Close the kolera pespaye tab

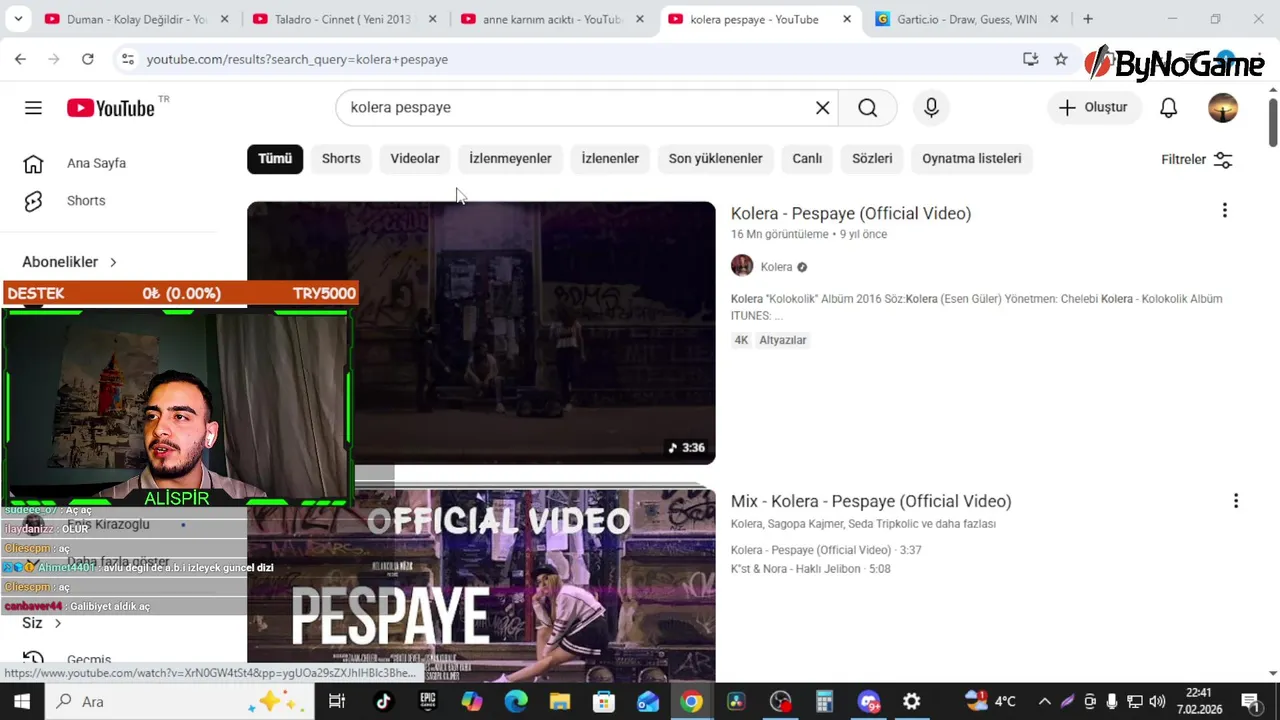click(847, 19)
